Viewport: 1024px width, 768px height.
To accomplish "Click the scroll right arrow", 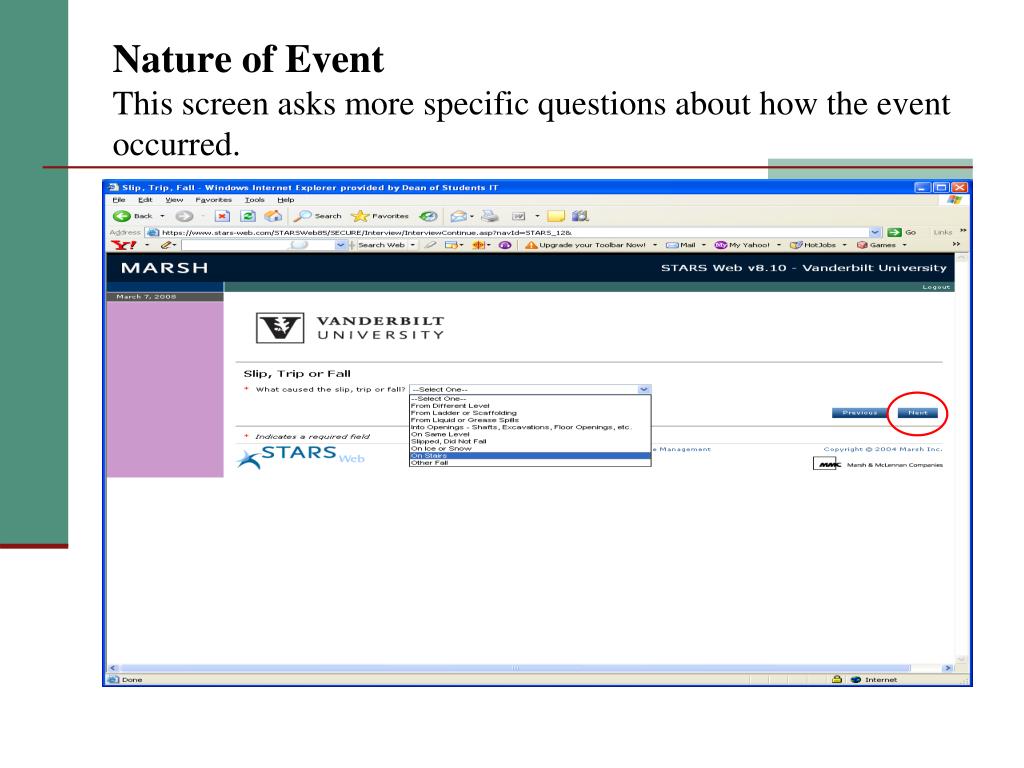I will click(948, 668).
